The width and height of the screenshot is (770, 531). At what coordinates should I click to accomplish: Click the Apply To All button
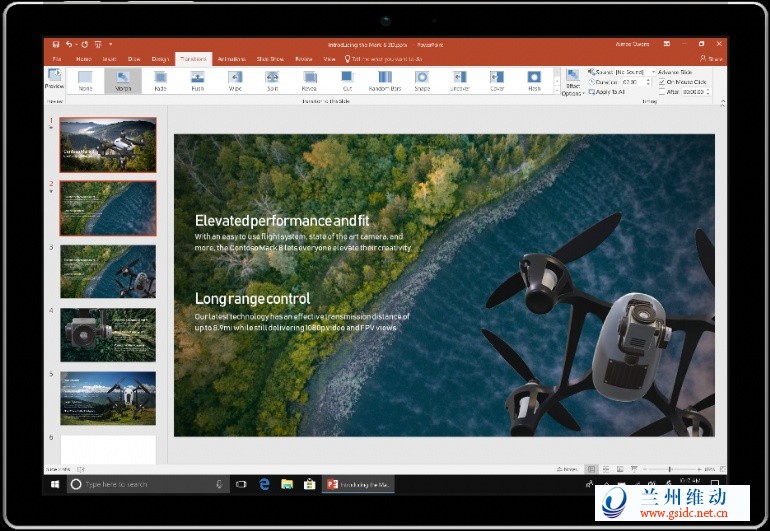point(608,92)
